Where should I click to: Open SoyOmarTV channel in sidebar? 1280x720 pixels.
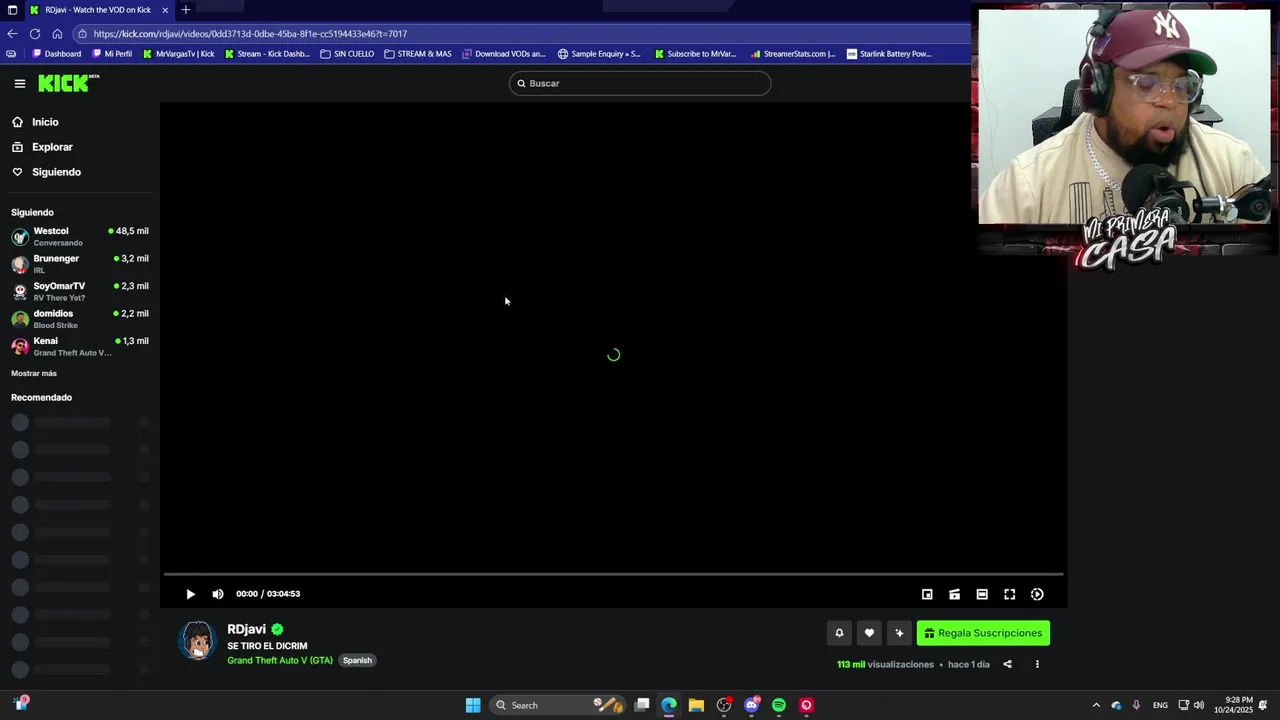(80, 292)
